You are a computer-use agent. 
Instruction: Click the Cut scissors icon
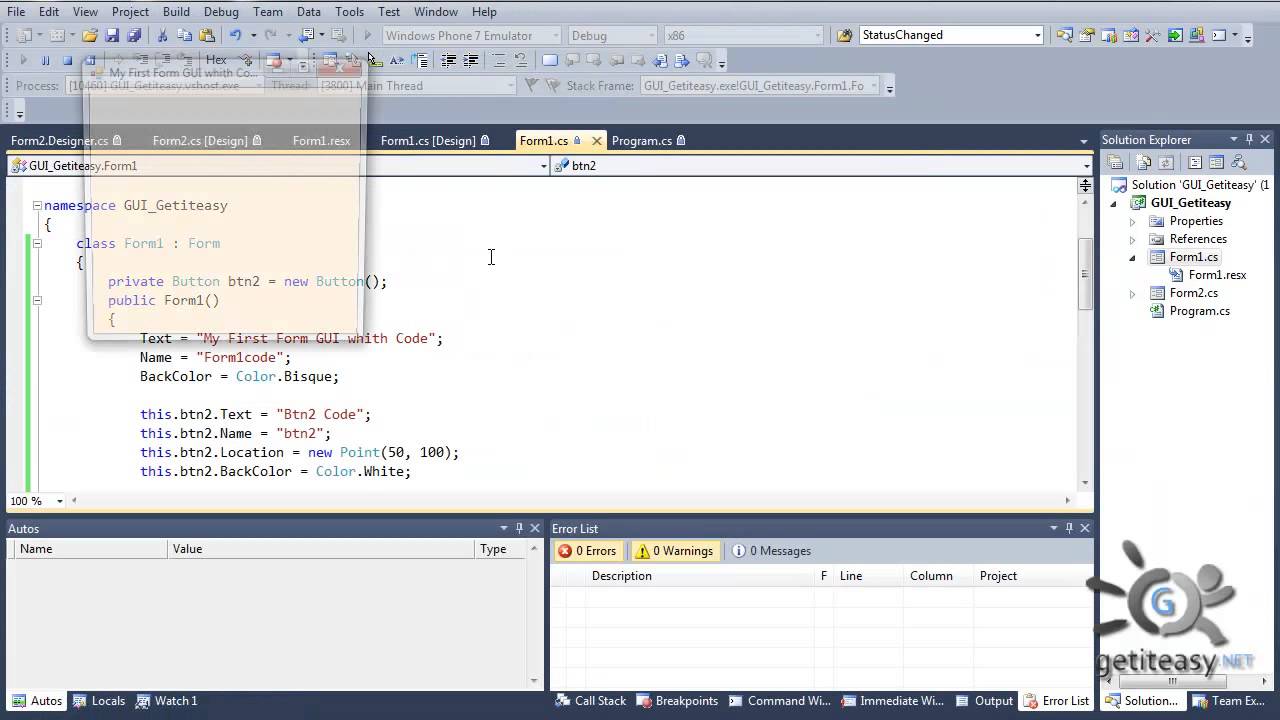(162, 35)
